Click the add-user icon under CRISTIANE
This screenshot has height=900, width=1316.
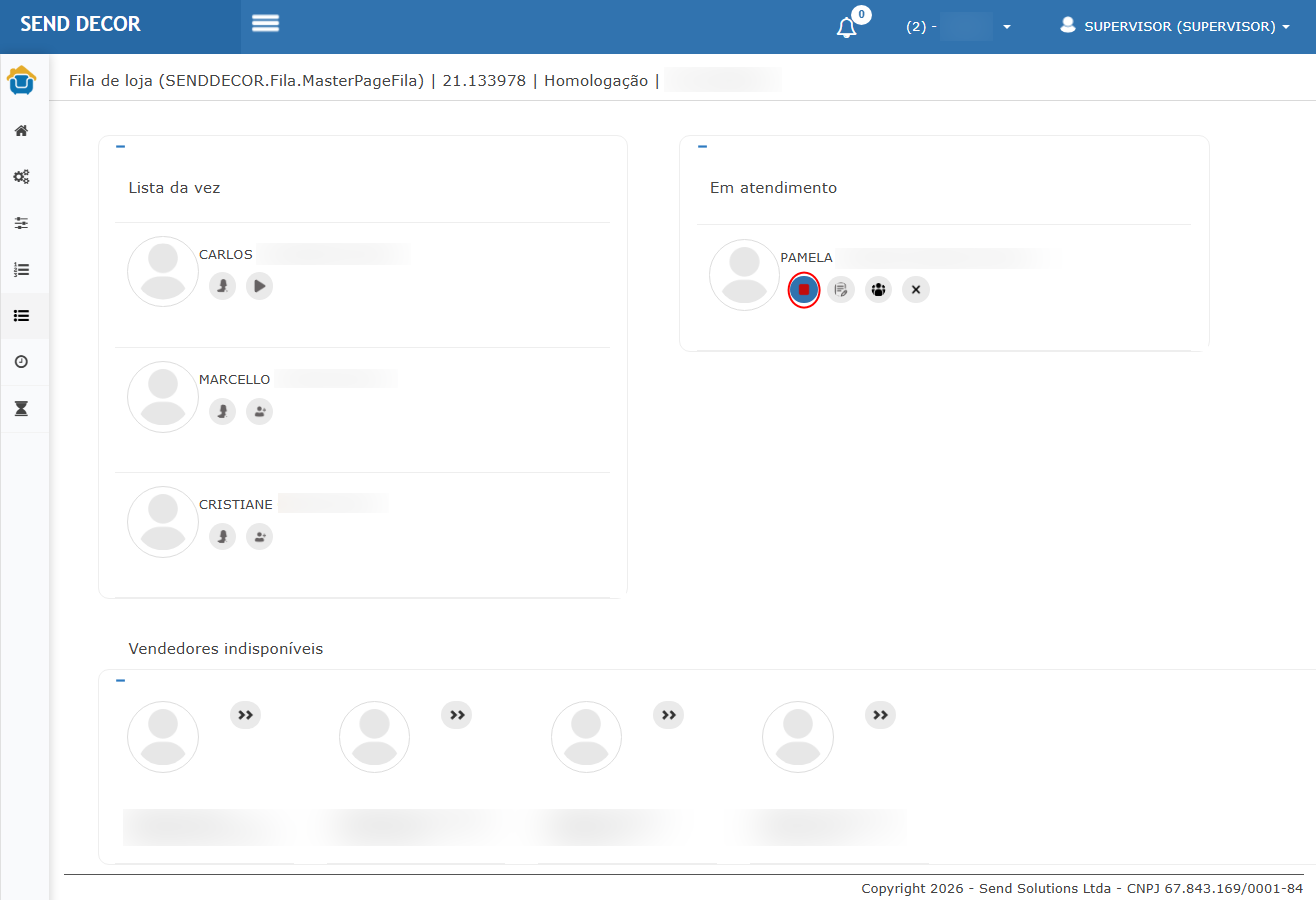[x=259, y=536]
